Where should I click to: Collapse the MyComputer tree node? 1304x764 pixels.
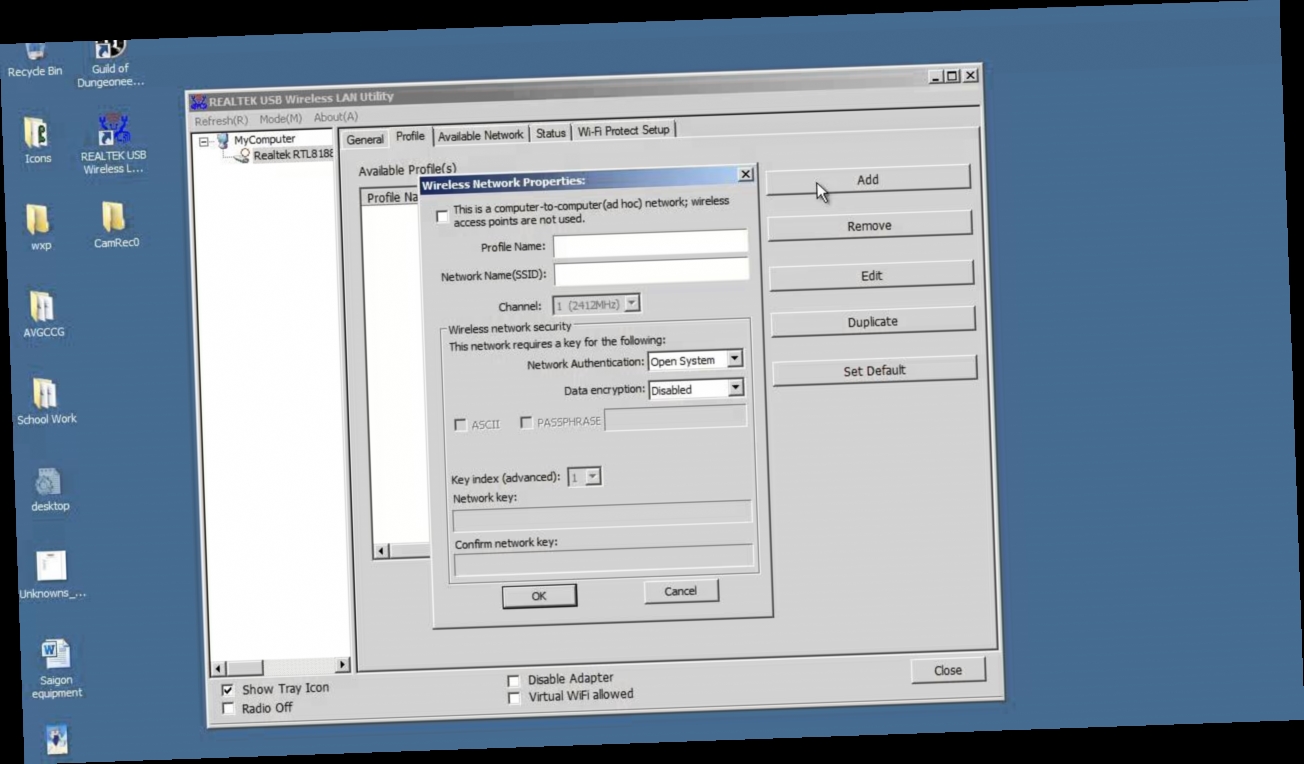coord(204,141)
